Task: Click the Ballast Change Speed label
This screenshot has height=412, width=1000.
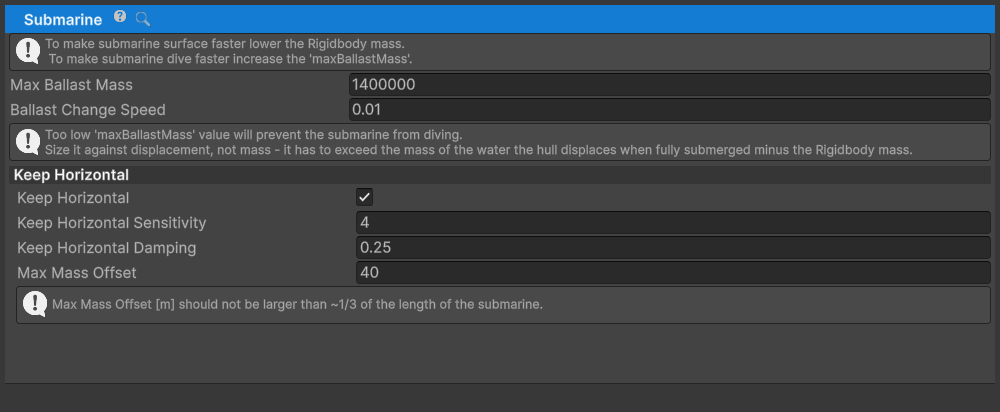Action: pyautogui.click(x=87, y=110)
